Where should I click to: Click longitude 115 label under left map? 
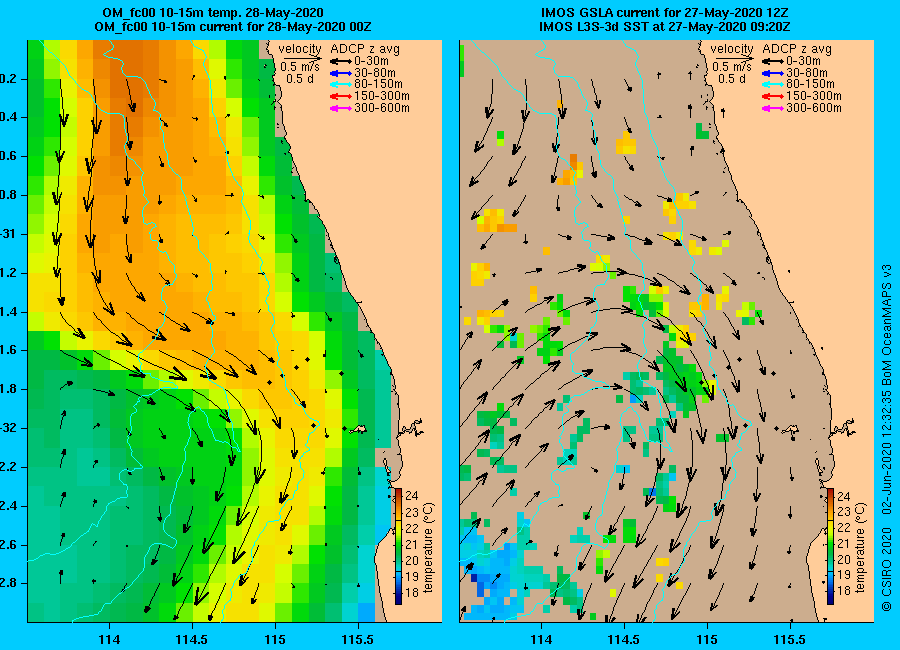275,640
